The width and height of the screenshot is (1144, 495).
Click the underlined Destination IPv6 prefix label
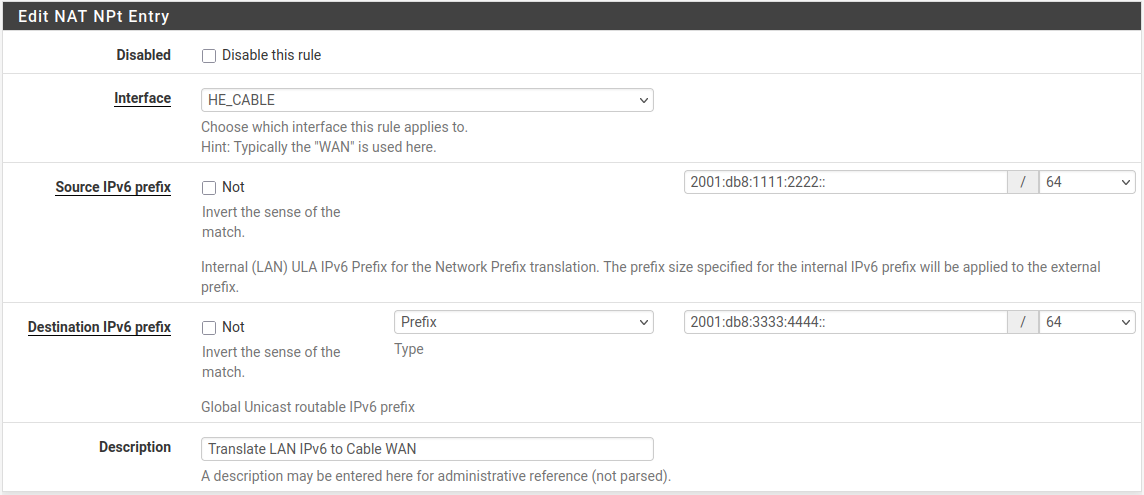point(99,327)
